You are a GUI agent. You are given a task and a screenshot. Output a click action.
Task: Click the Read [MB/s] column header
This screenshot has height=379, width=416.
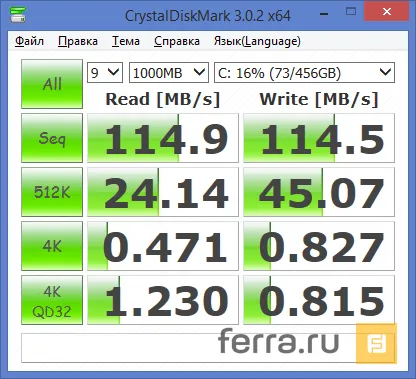click(x=163, y=99)
